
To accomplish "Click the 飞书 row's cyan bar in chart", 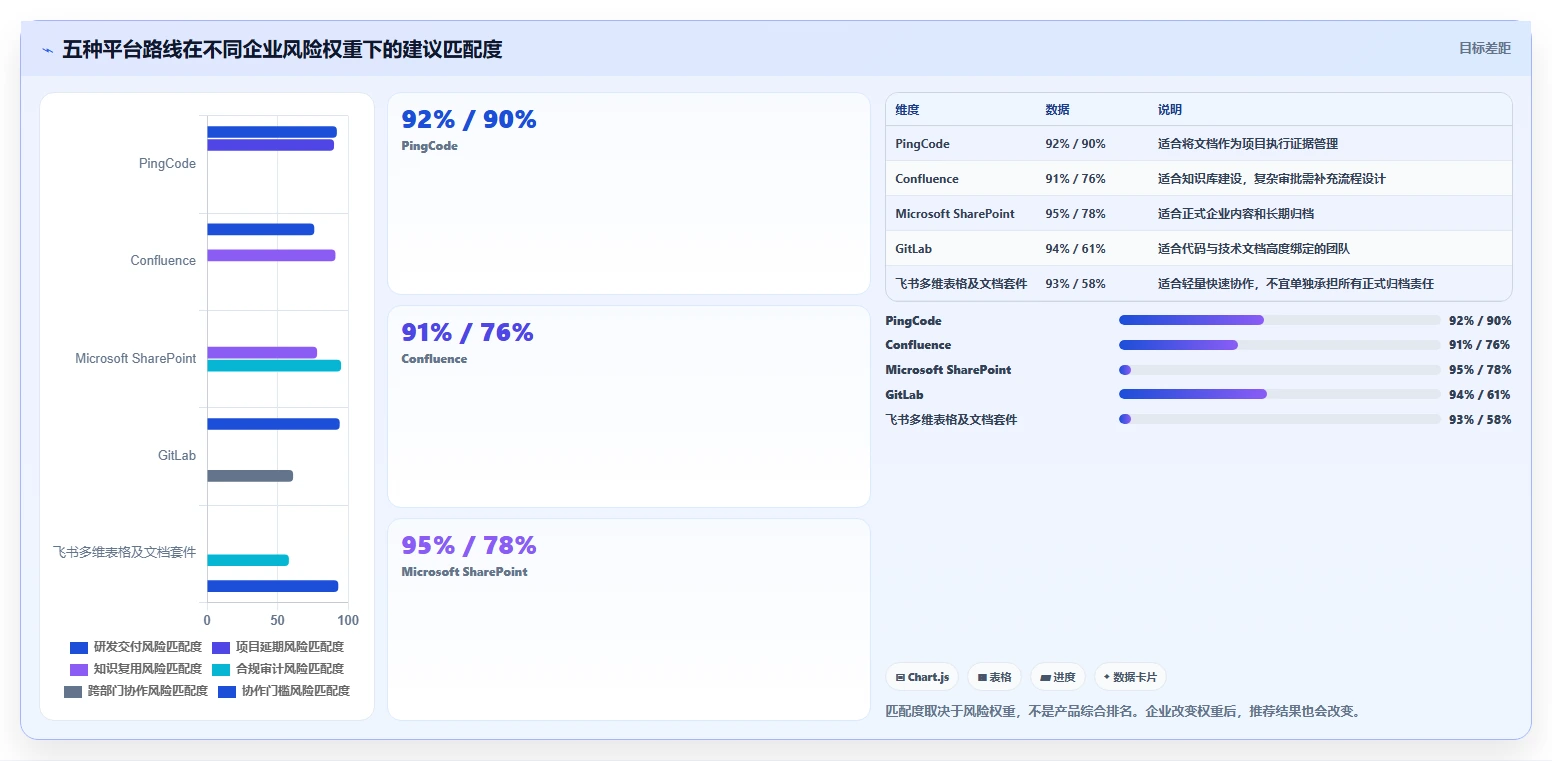I will [248, 560].
